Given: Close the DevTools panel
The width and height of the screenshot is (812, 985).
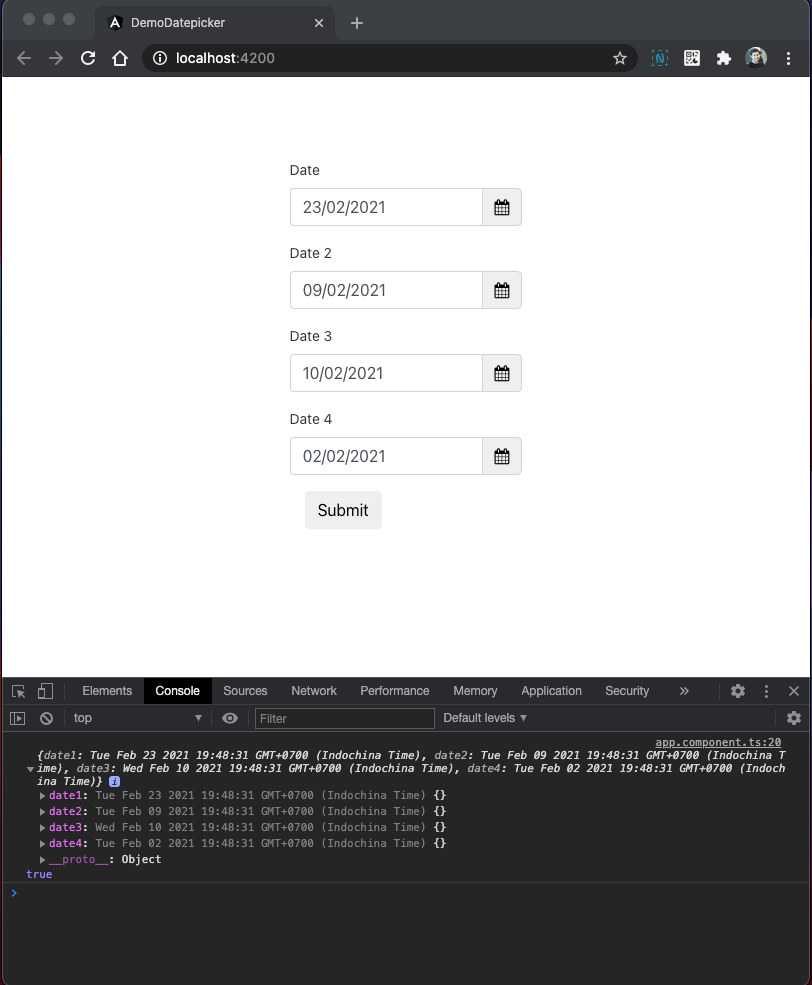Looking at the screenshot, I should tap(794, 691).
